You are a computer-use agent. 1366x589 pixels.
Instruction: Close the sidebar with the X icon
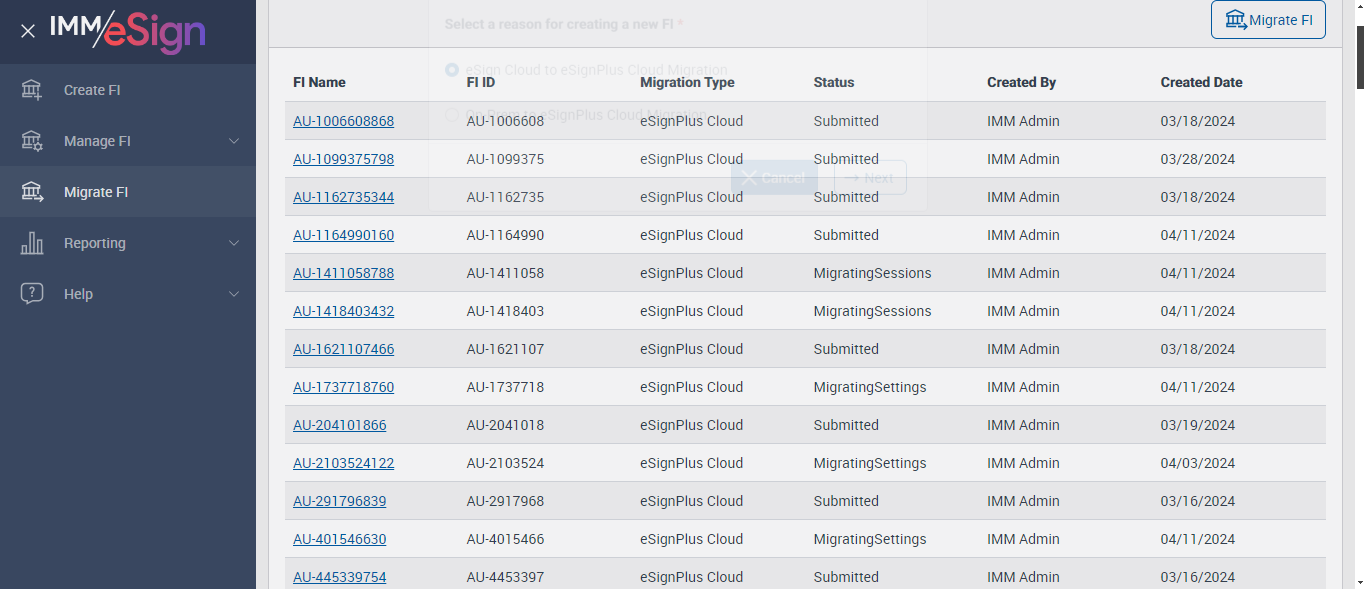(28, 31)
